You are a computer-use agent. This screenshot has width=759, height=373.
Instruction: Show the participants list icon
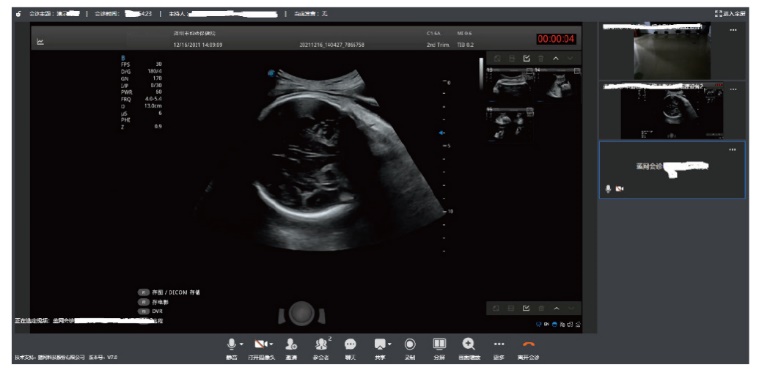point(321,344)
